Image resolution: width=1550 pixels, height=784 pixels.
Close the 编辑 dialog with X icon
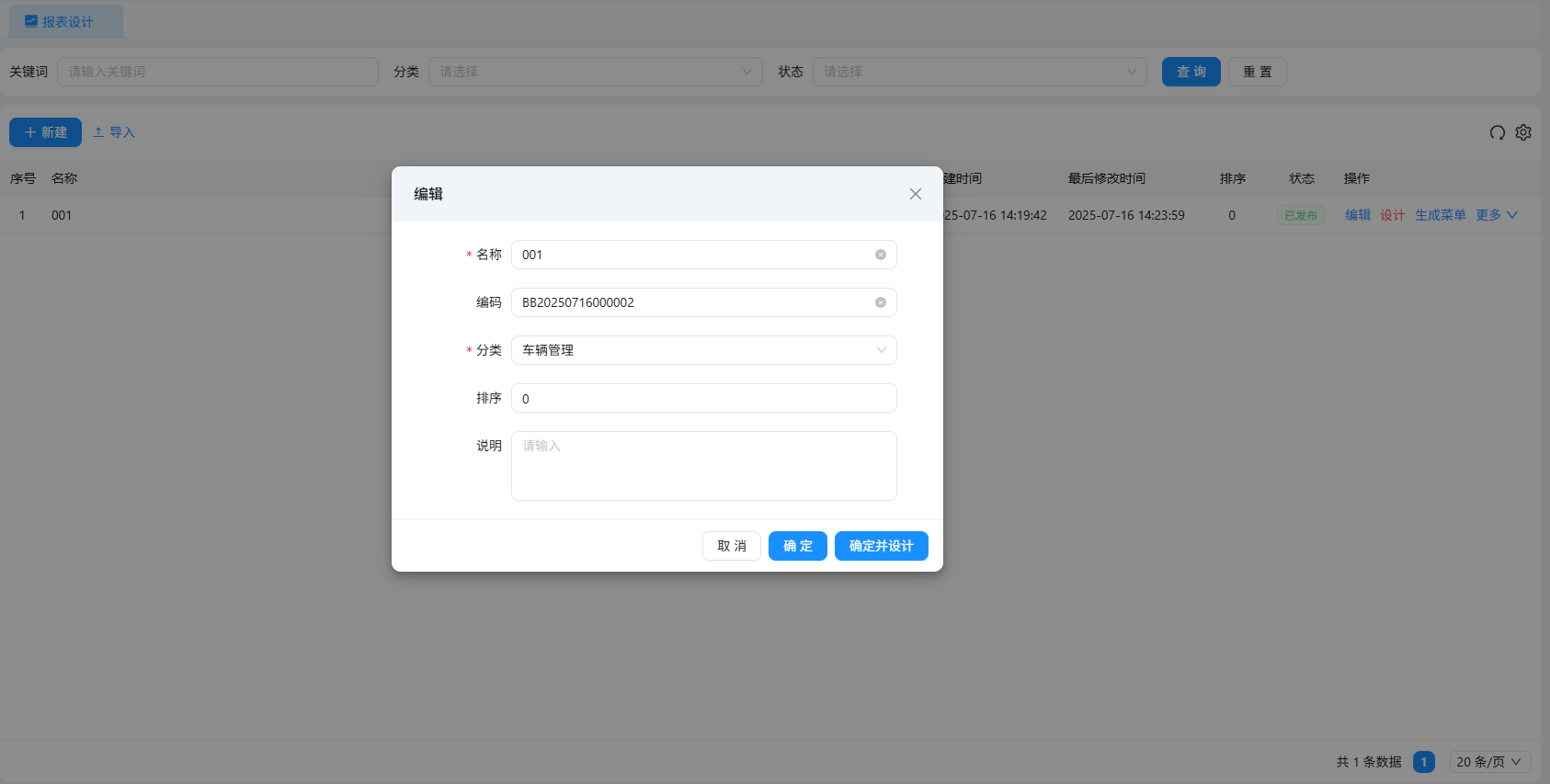(915, 194)
